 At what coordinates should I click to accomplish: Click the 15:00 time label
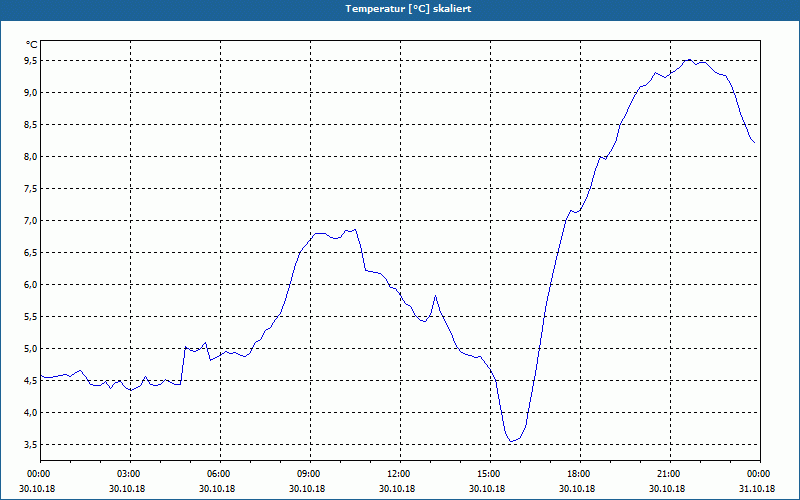tap(490, 474)
